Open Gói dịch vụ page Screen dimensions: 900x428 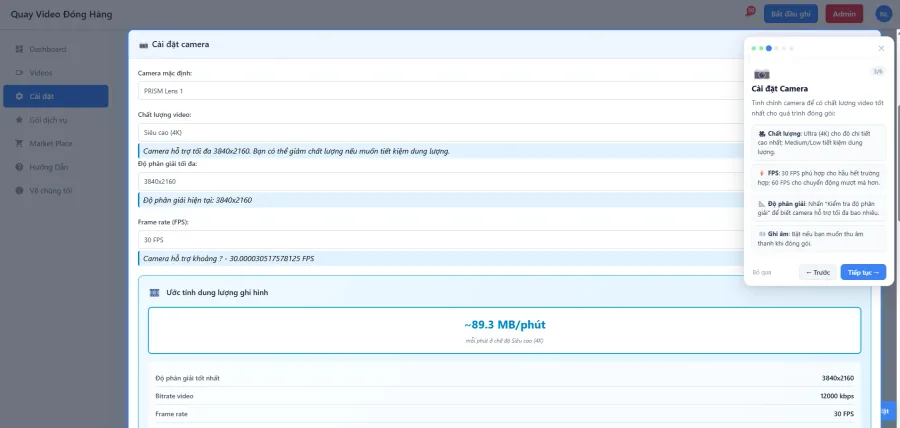tap(56, 120)
